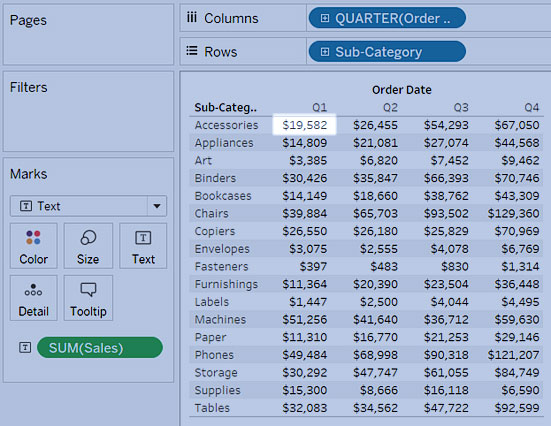Select the highlighted $19,582 cell
This screenshot has width=551, height=426.
(x=305, y=124)
